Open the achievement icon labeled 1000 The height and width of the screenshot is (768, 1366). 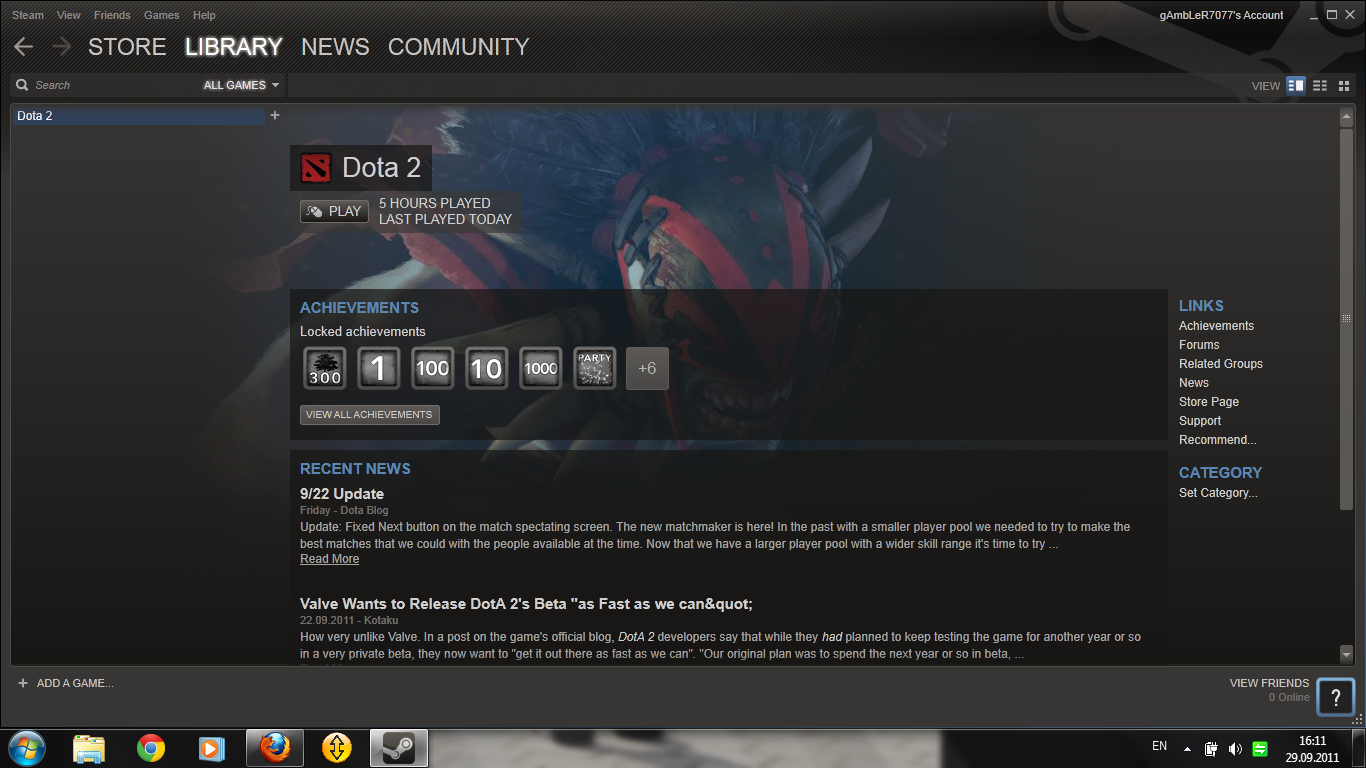tap(541, 369)
